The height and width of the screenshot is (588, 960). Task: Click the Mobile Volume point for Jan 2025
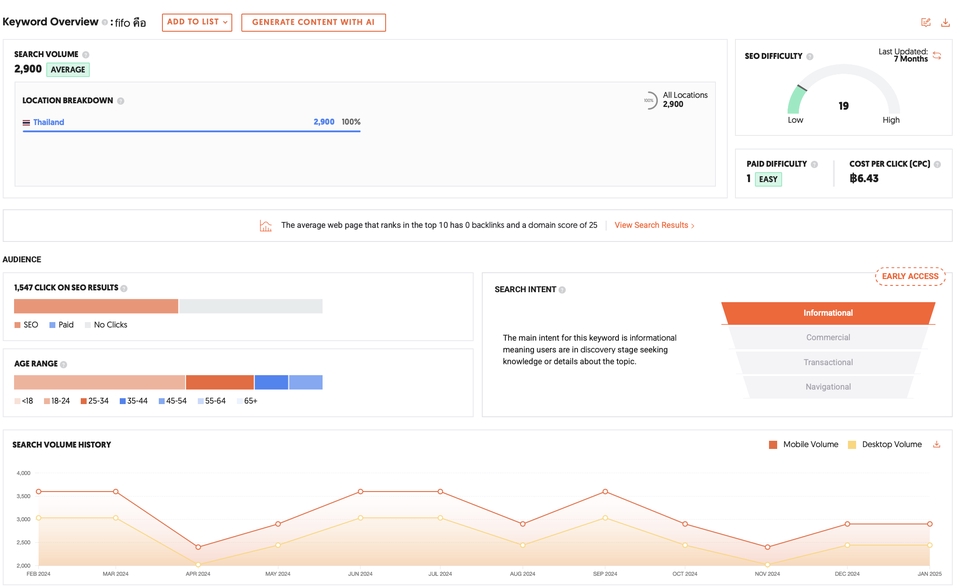[929, 524]
